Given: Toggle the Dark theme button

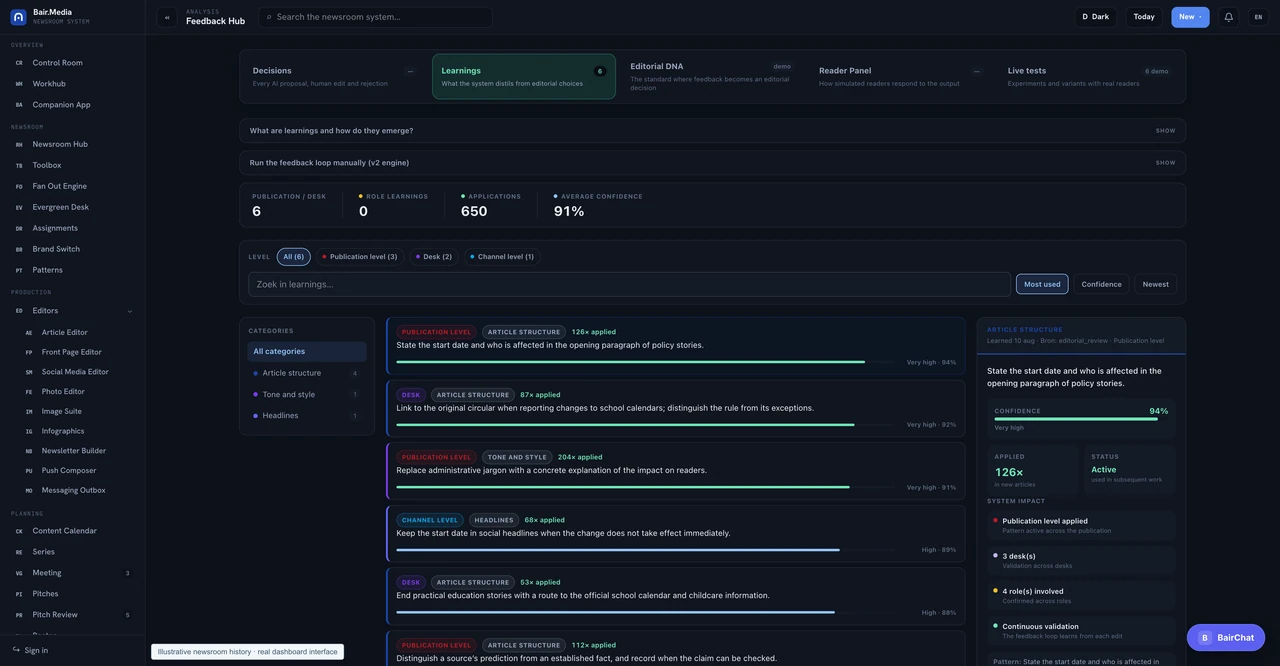Looking at the screenshot, I should point(1096,17).
